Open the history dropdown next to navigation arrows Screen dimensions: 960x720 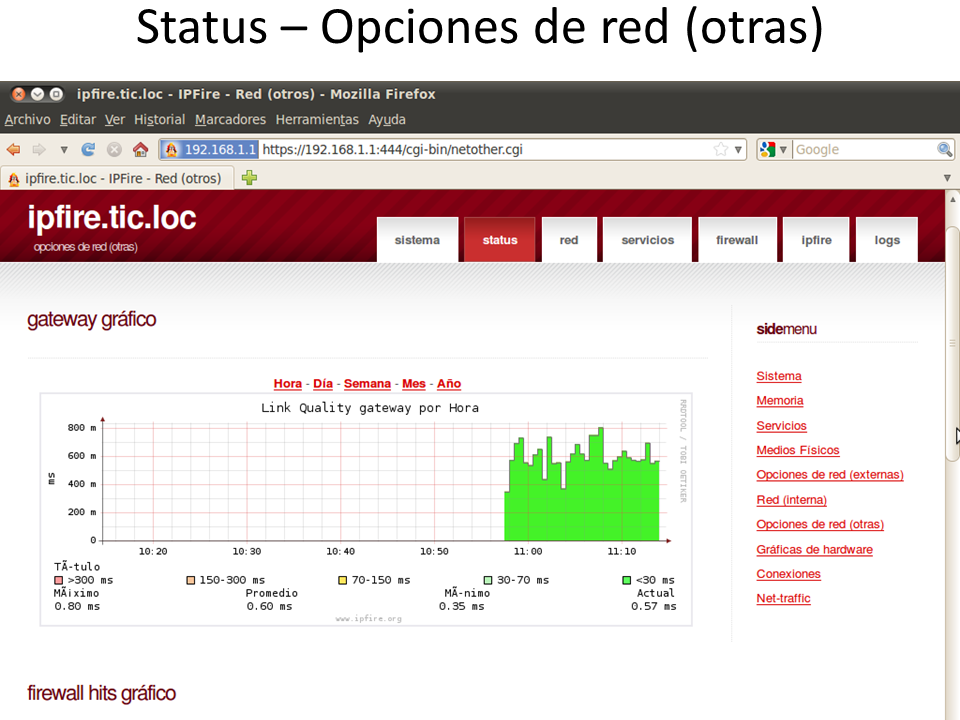click(64, 150)
